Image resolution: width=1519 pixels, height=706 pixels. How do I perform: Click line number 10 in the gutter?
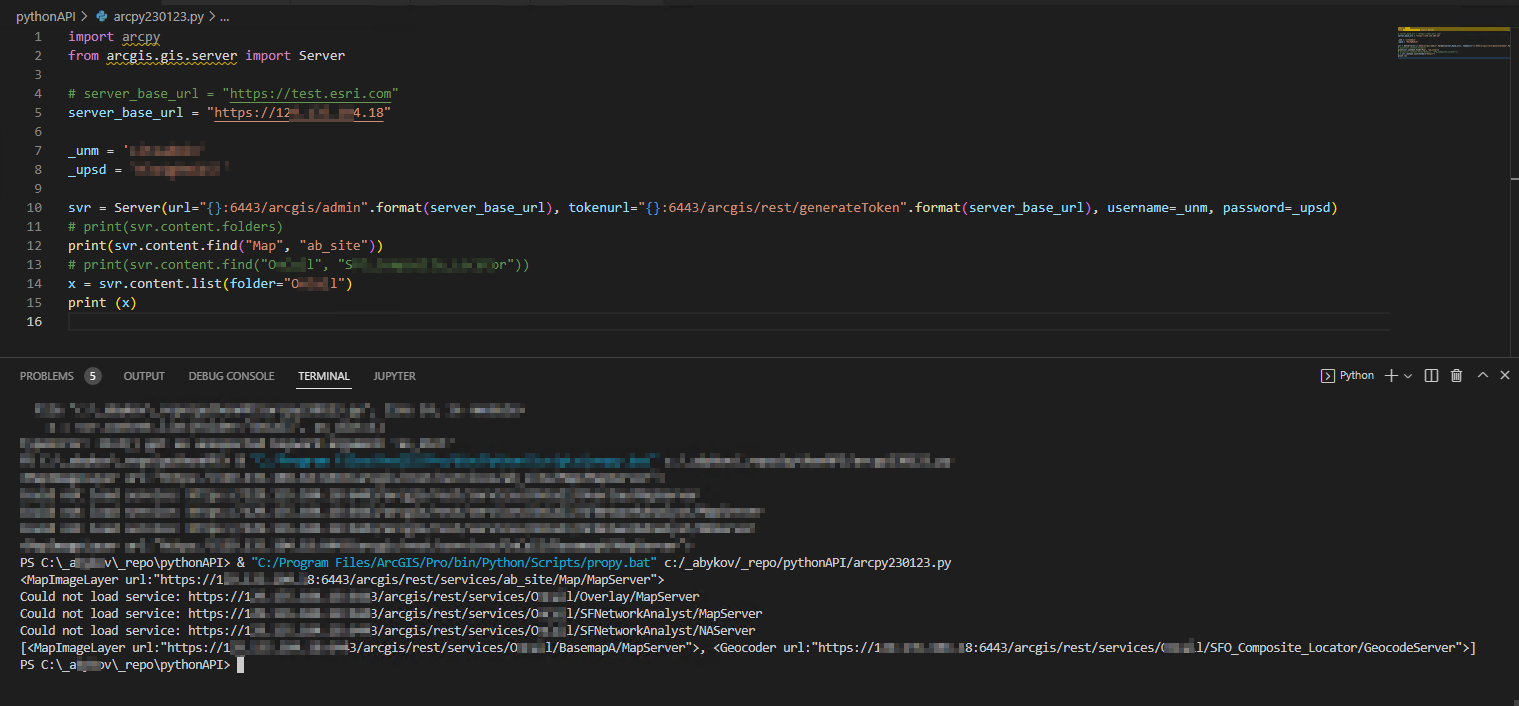tap(35, 208)
